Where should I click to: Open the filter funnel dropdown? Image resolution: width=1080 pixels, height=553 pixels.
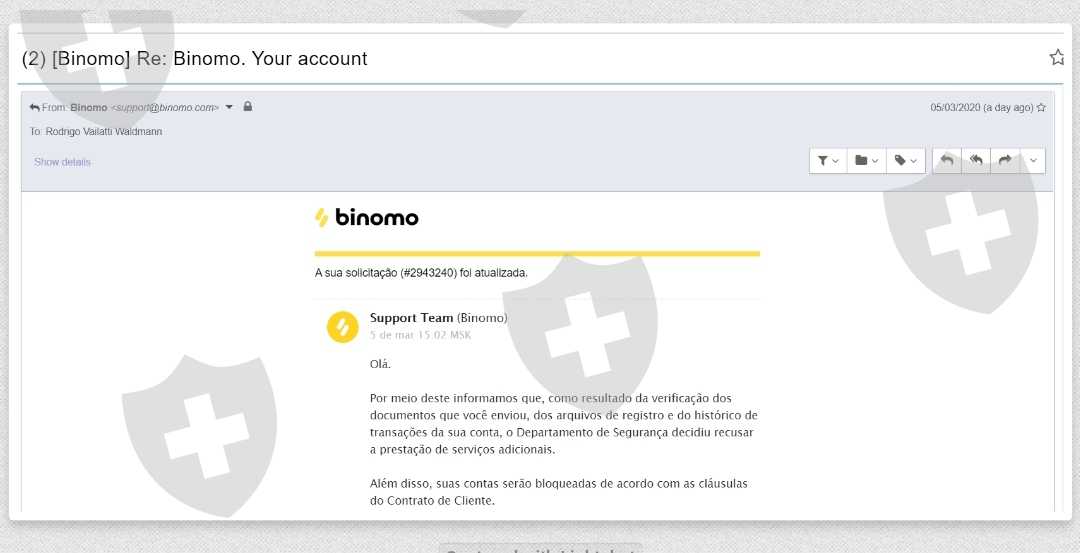828,161
